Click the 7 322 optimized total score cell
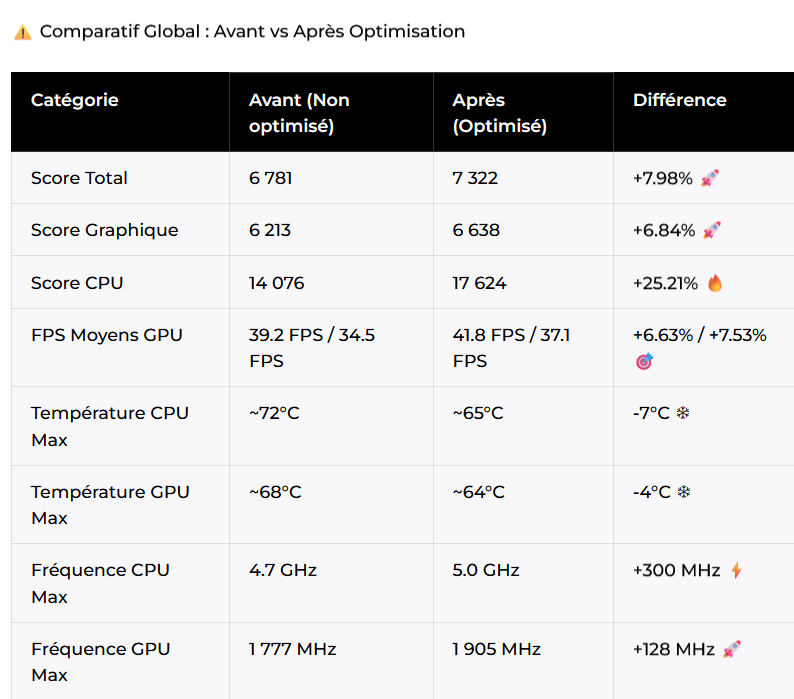The height and width of the screenshot is (699, 794). click(475, 178)
